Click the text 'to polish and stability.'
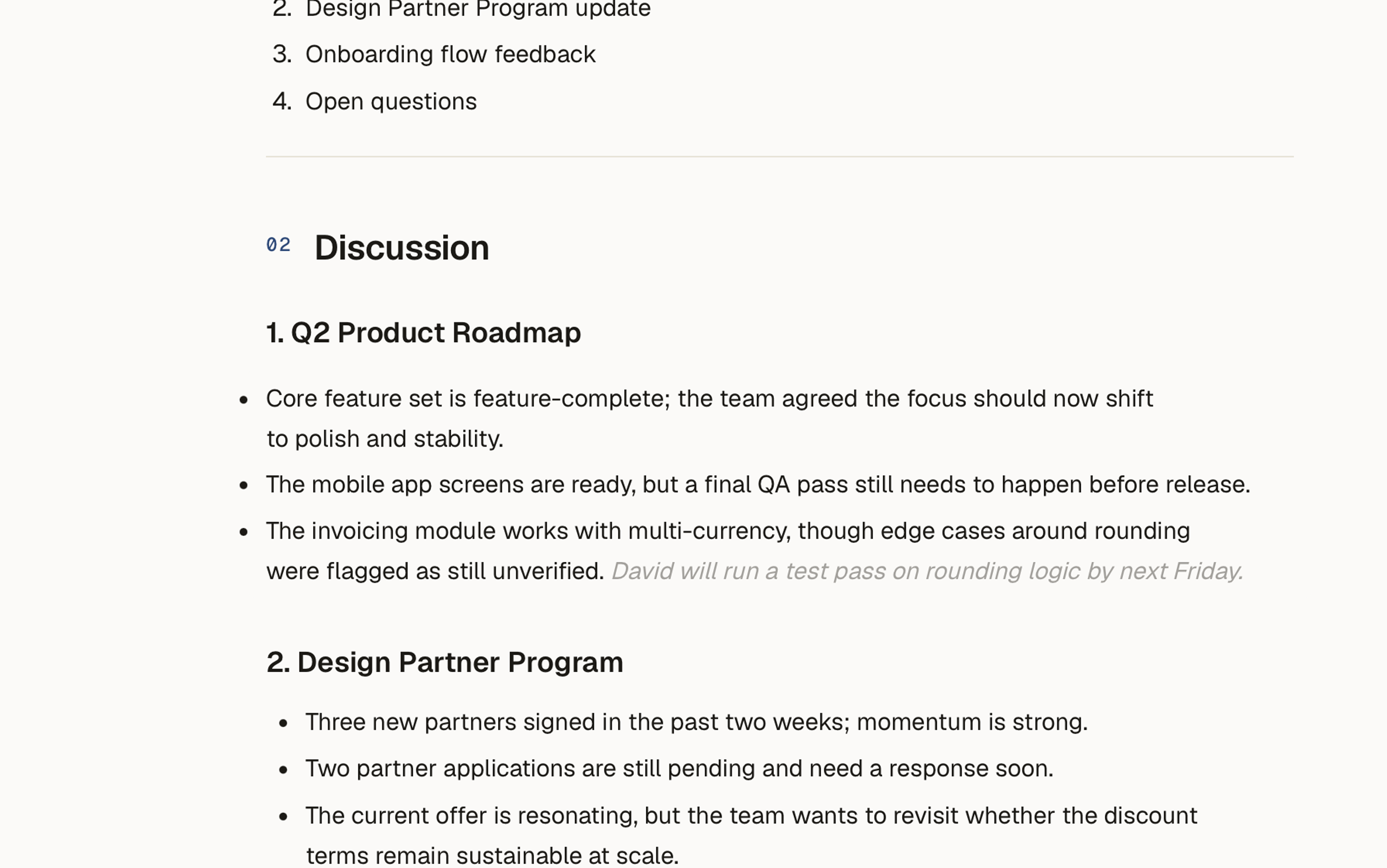 (385, 439)
